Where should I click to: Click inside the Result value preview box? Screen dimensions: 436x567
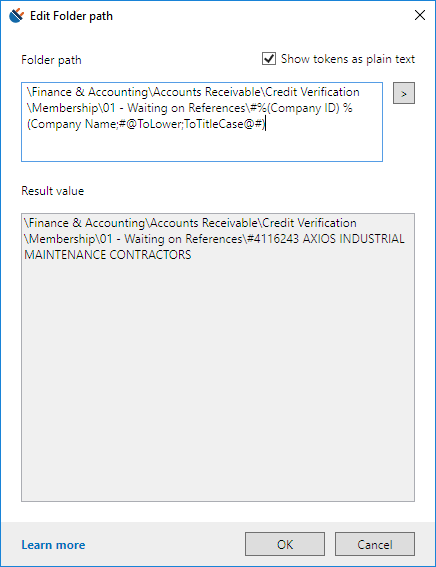click(x=218, y=357)
